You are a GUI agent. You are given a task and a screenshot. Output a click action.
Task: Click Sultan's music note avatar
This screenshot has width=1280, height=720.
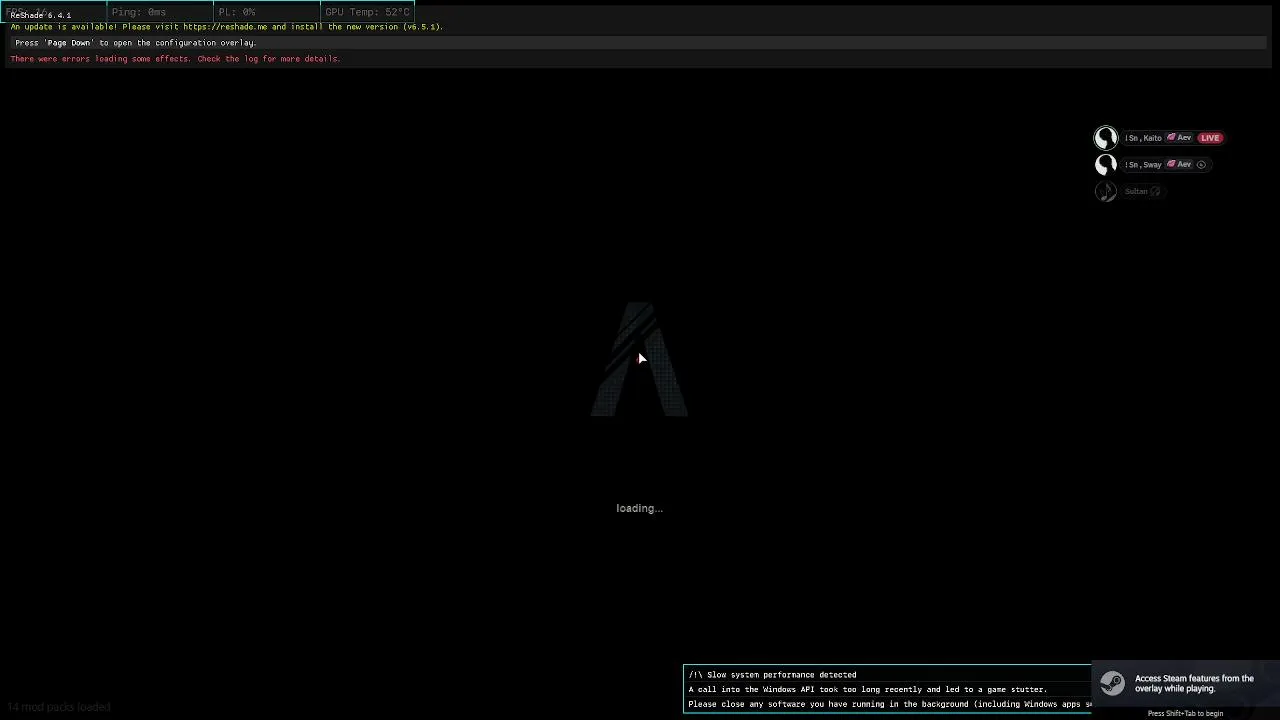1105,192
